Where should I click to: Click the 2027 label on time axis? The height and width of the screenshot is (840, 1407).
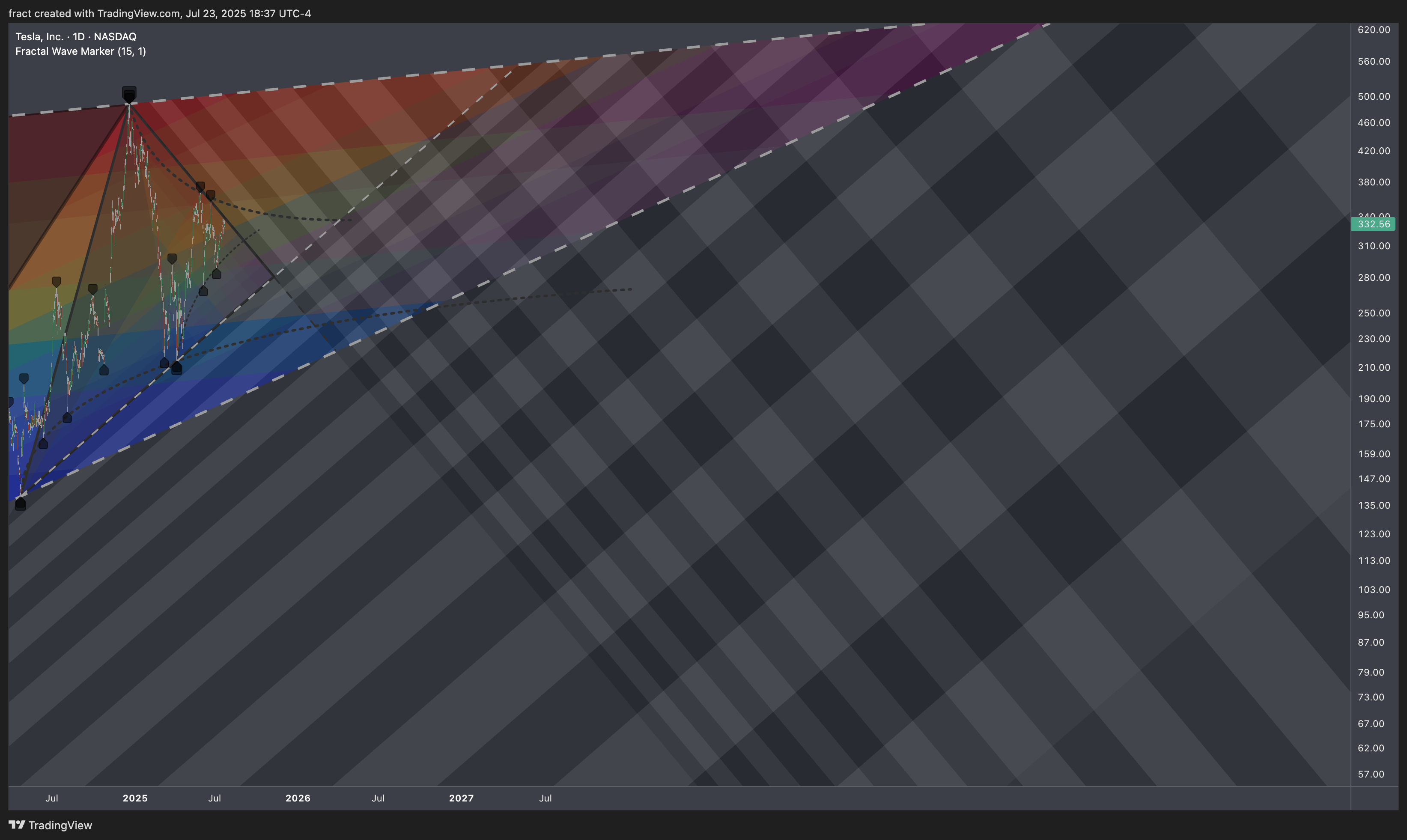click(461, 798)
